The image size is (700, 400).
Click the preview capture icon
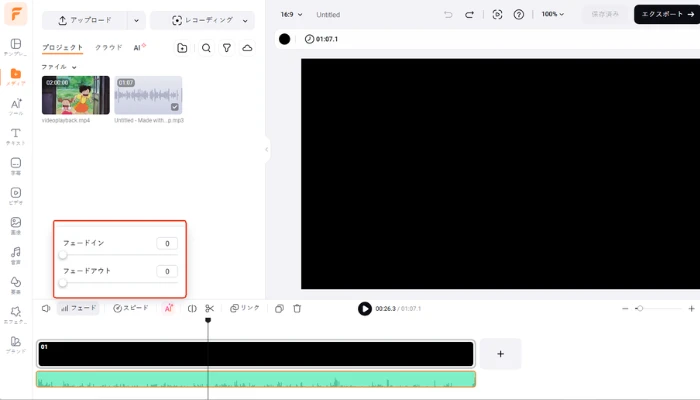[x=497, y=15]
